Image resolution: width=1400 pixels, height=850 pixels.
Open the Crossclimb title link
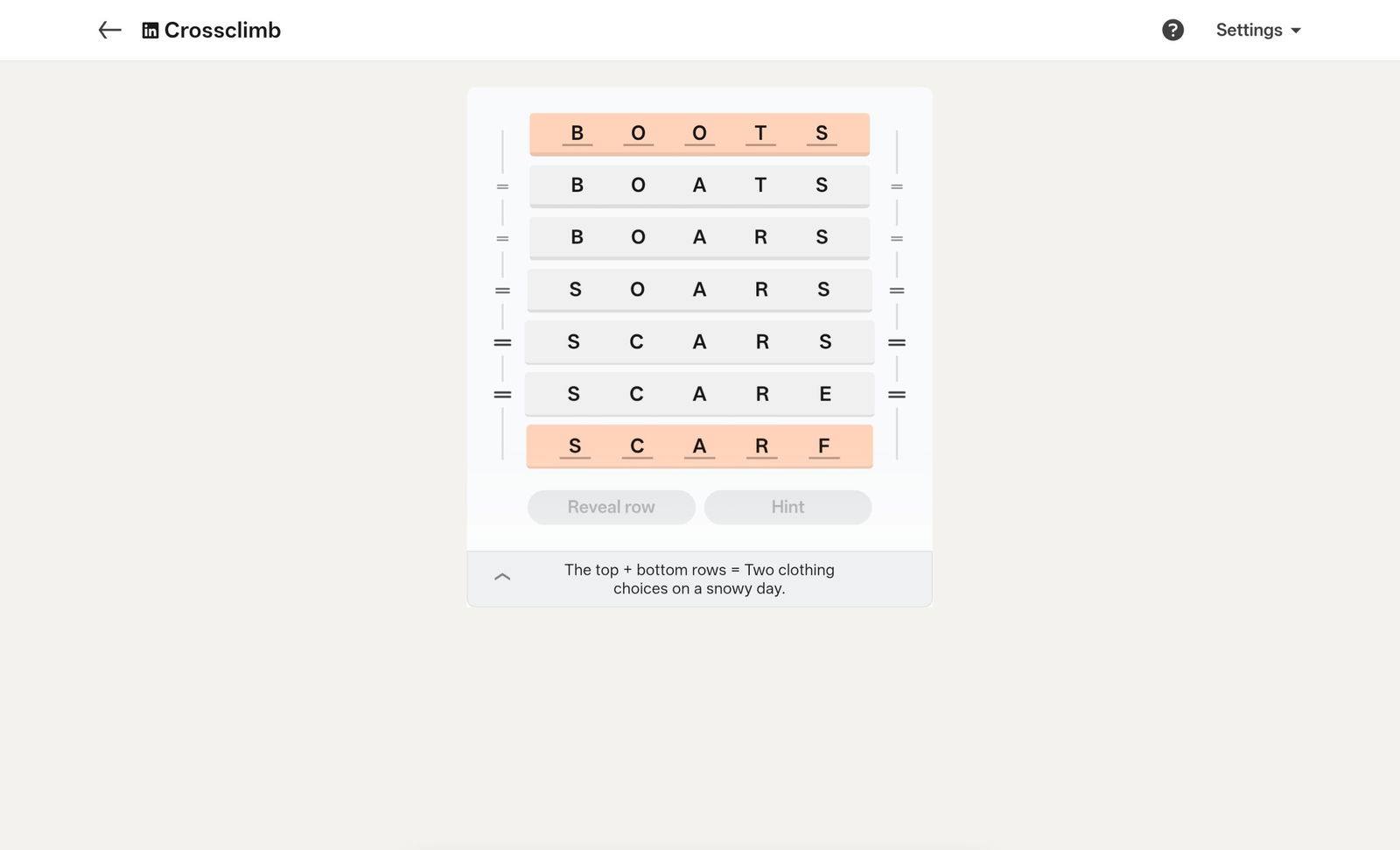click(x=222, y=31)
